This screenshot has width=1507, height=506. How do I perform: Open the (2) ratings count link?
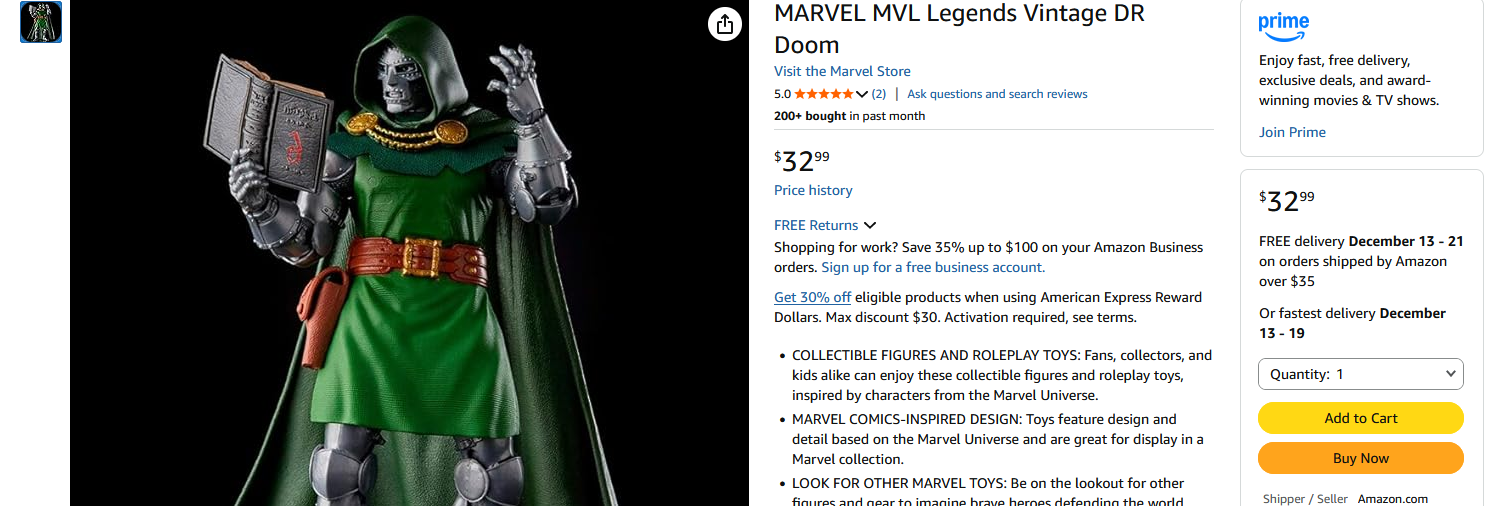pyautogui.click(x=878, y=94)
